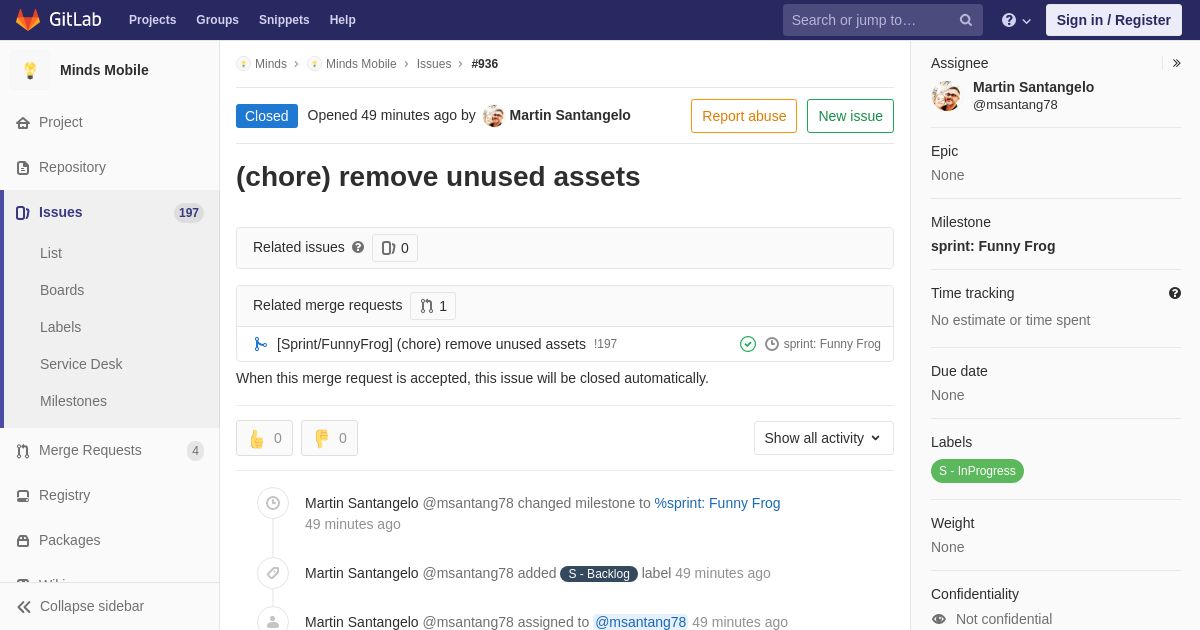Click the merge request pipeline passed status icon
Viewport: 1200px width, 630px height.
click(x=748, y=344)
